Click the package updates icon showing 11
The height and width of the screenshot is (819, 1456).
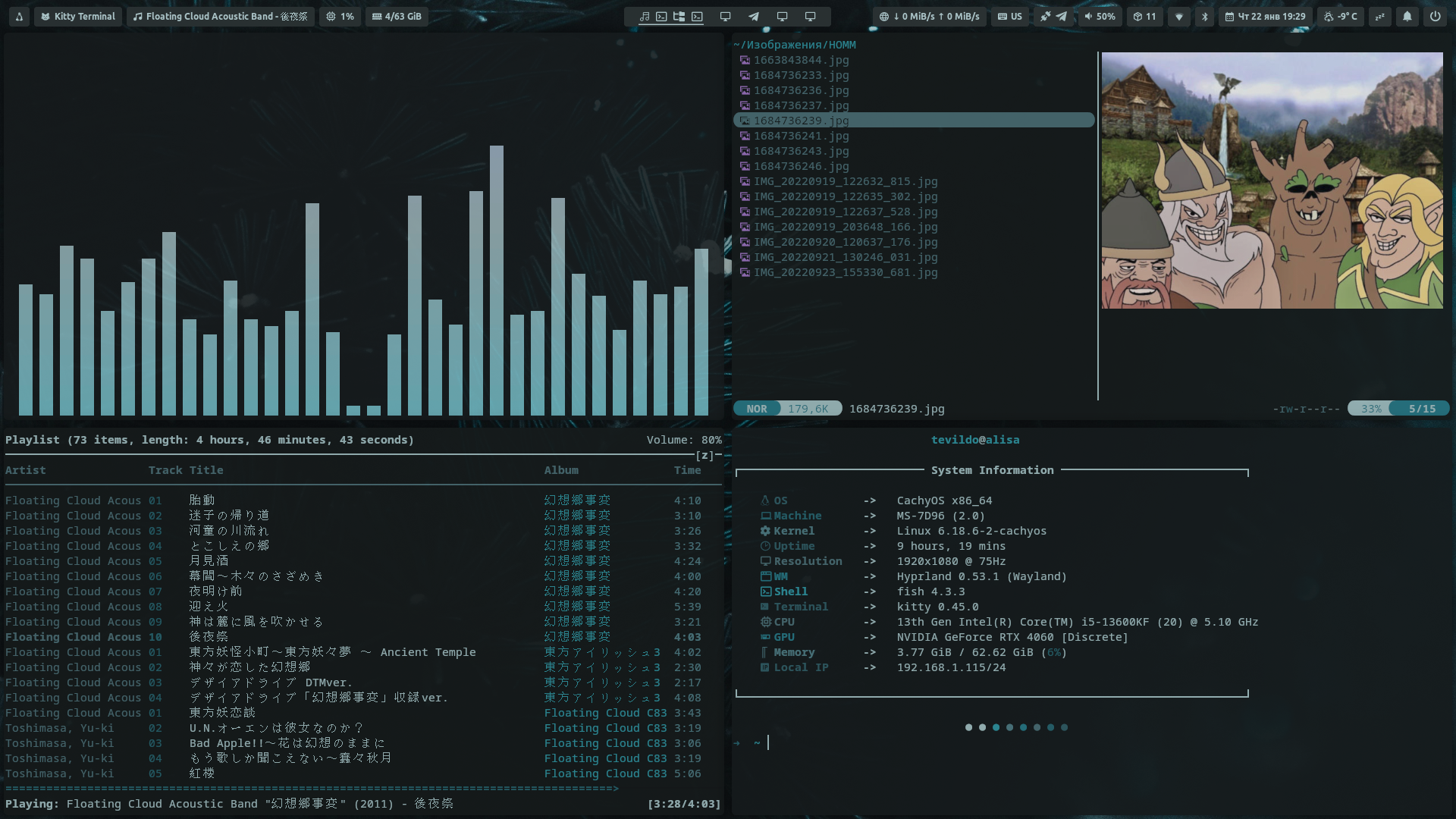[1144, 17]
